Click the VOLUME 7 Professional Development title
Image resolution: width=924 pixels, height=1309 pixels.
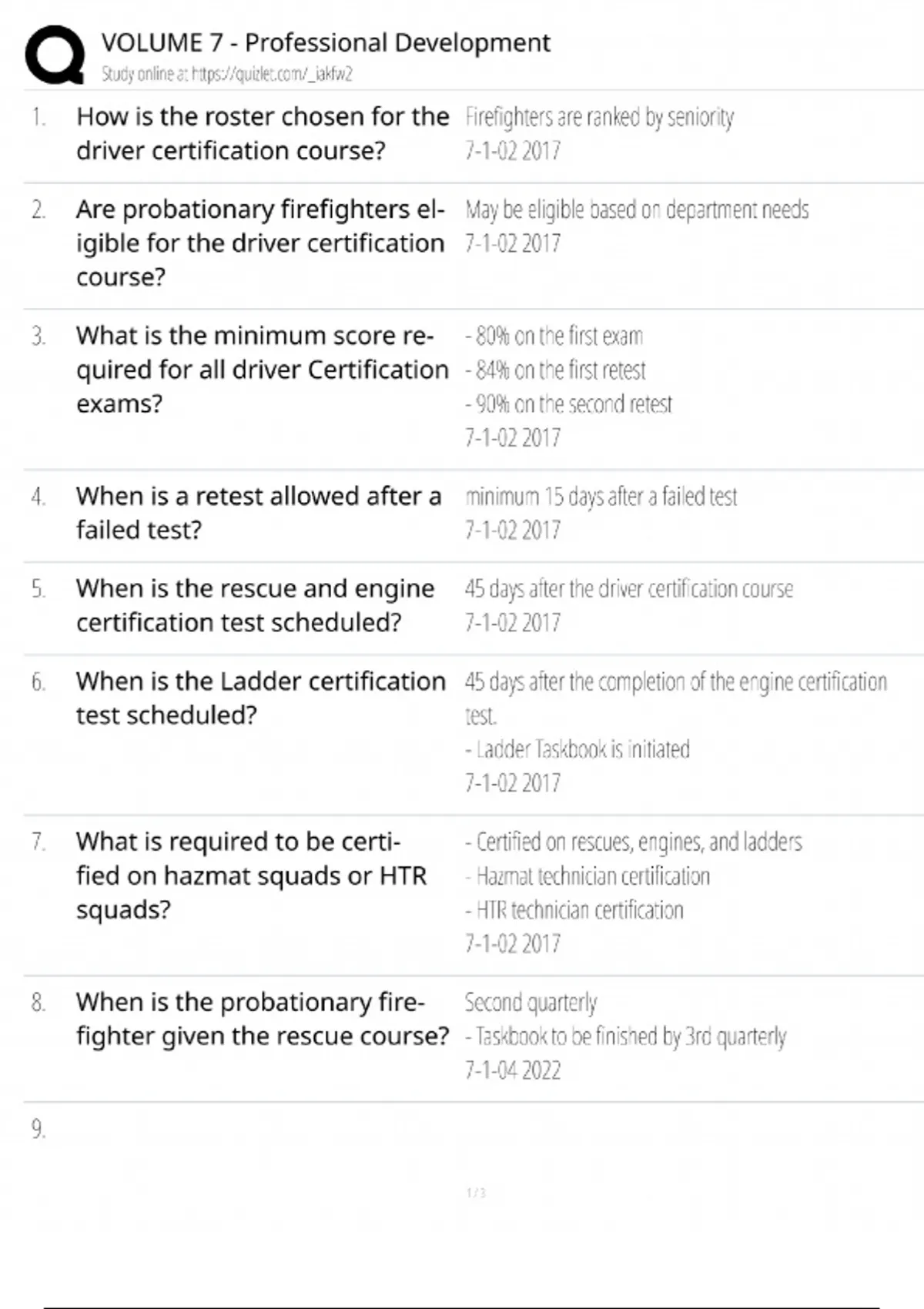pos(326,42)
